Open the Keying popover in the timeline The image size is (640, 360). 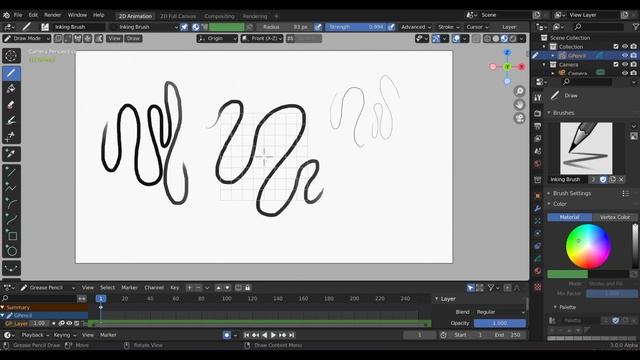click(64, 335)
